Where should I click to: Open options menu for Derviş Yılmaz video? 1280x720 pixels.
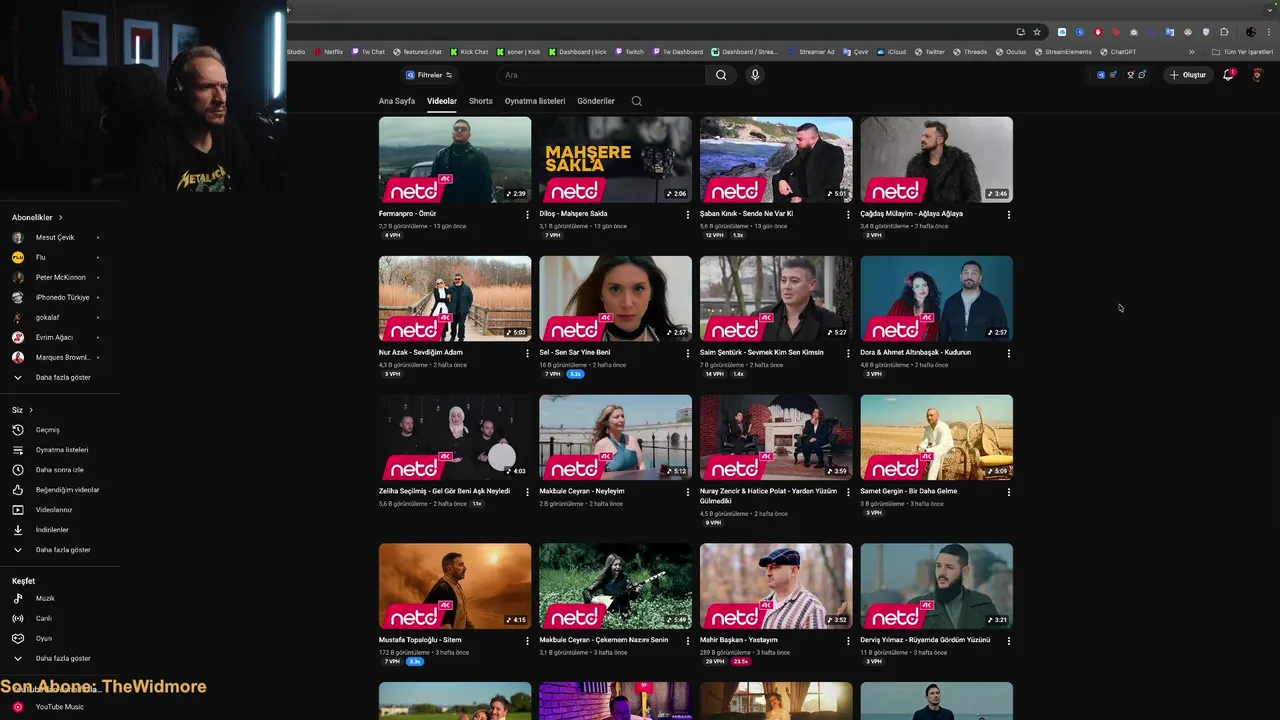click(x=1008, y=640)
